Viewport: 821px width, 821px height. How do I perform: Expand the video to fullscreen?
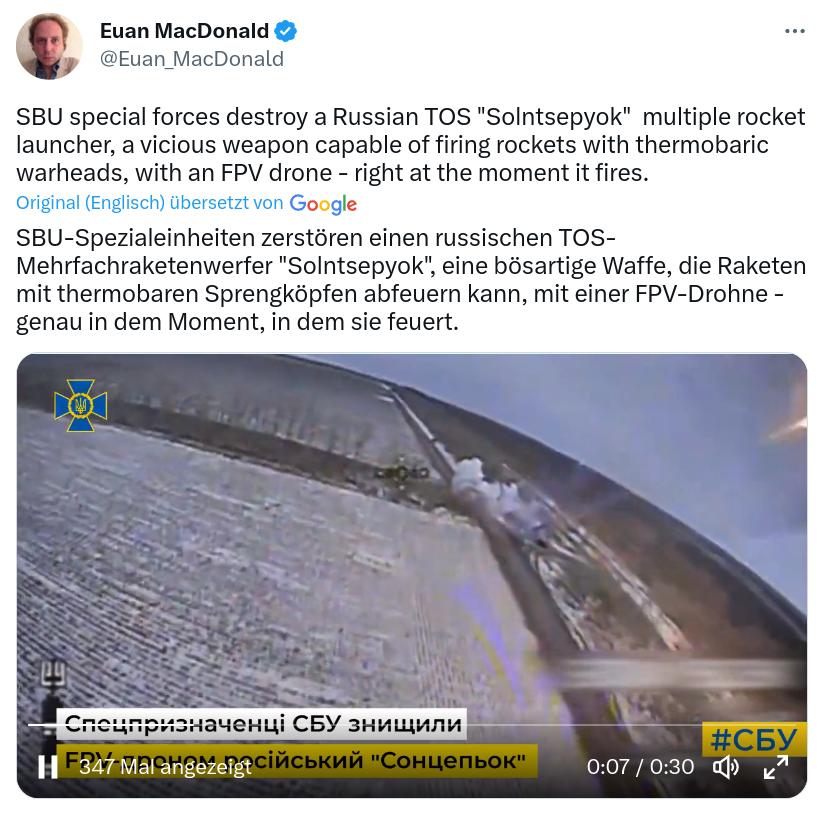(776, 767)
